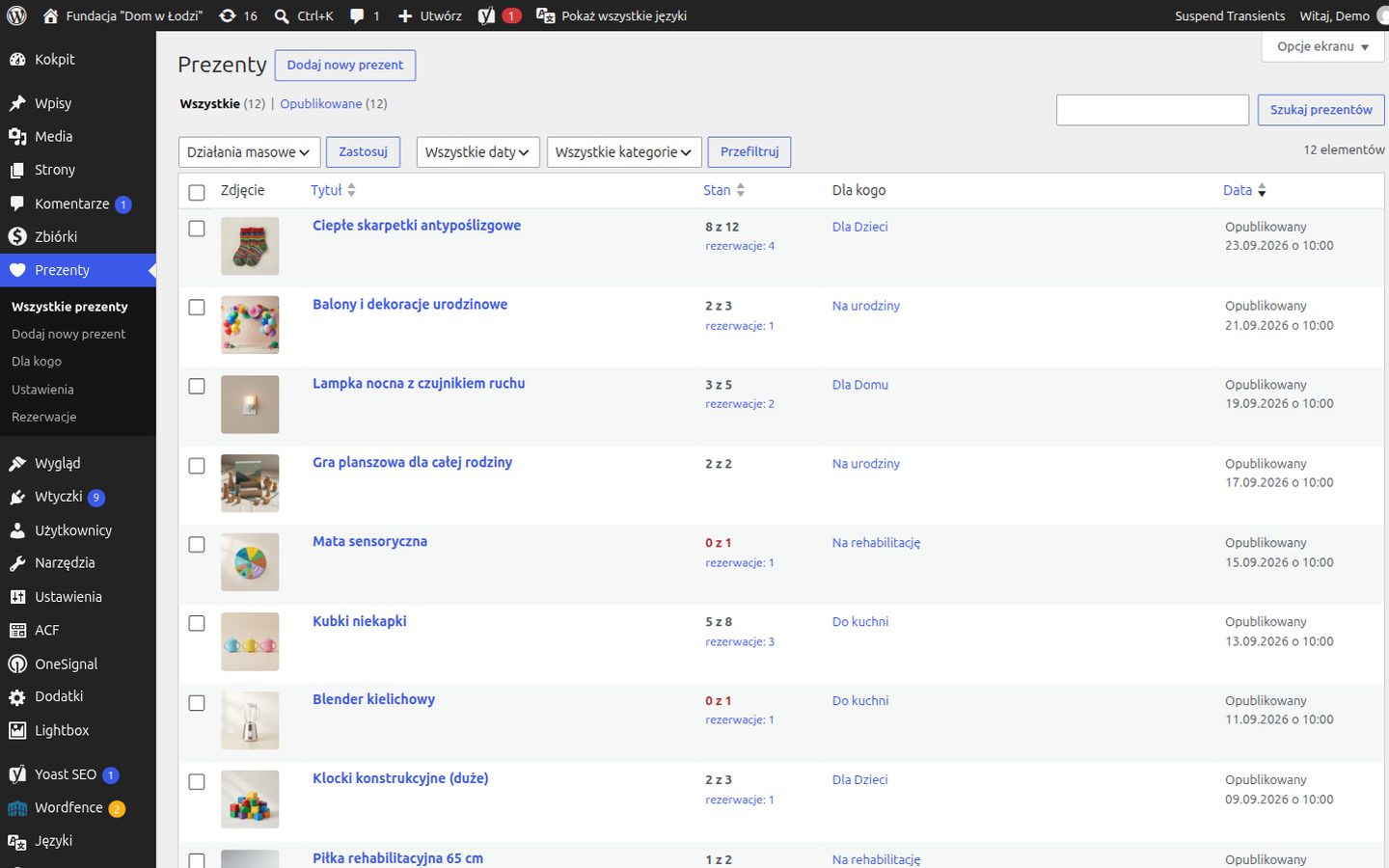Check the Balony i dekoracje urodzinowe checkbox

tap(197, 308)
